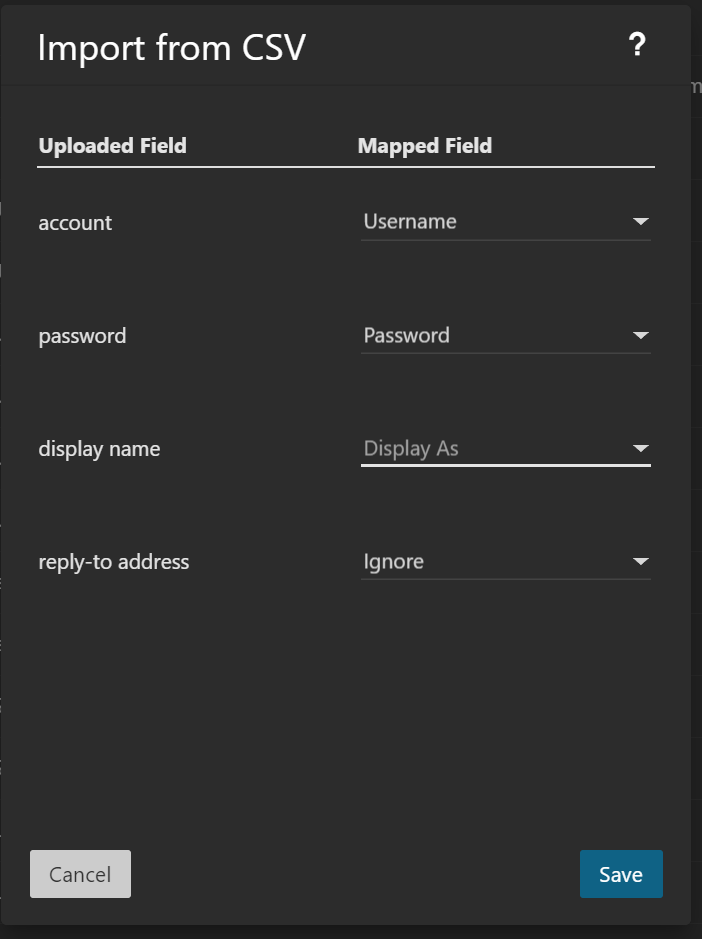Expand the Username dropdown arrow
The width and height of the screenshot is (702, 939).
tap(641, 222)
